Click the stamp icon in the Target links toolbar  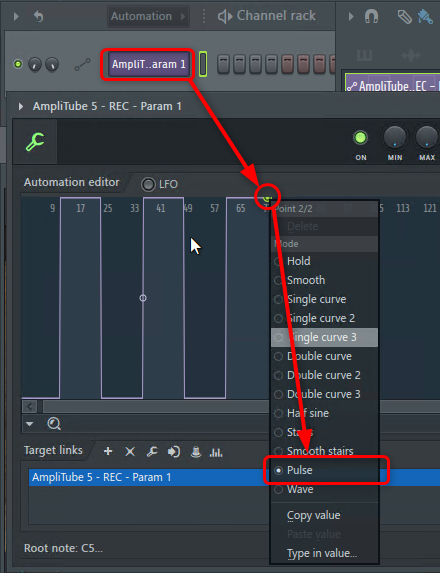point(196,452)
